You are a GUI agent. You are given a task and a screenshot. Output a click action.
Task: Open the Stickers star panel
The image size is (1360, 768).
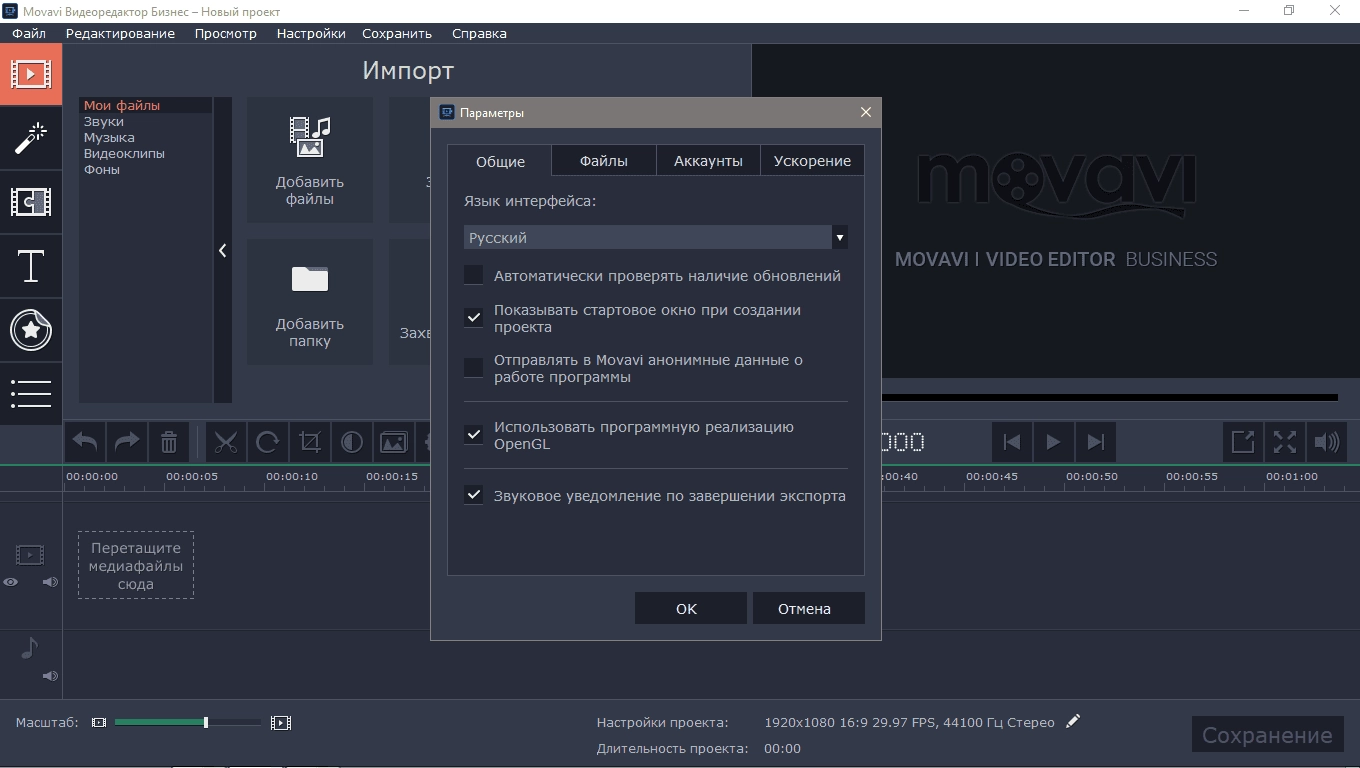coord(31,330)
